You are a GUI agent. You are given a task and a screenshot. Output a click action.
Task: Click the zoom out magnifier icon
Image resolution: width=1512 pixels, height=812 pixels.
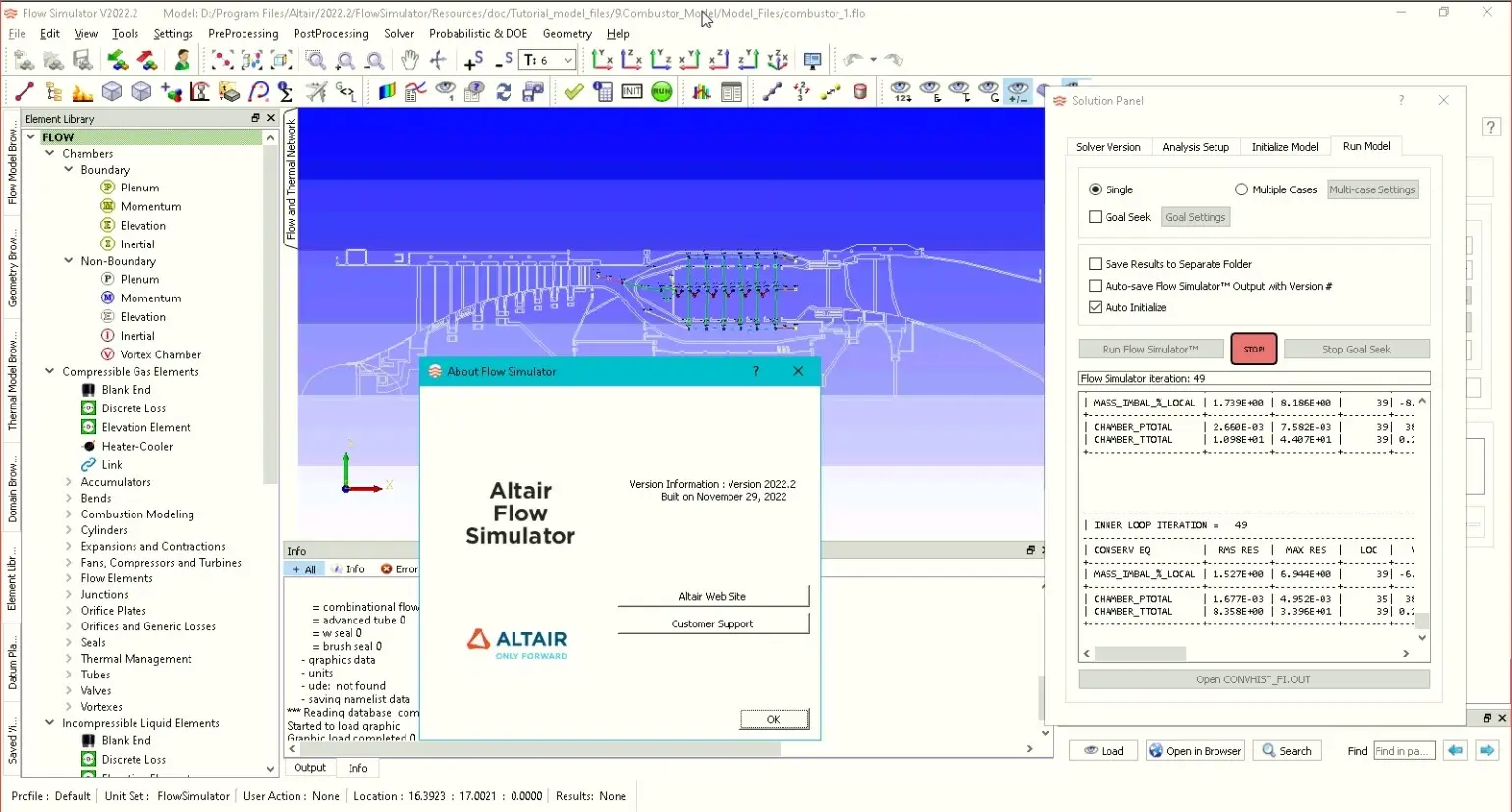coord(374,61)
